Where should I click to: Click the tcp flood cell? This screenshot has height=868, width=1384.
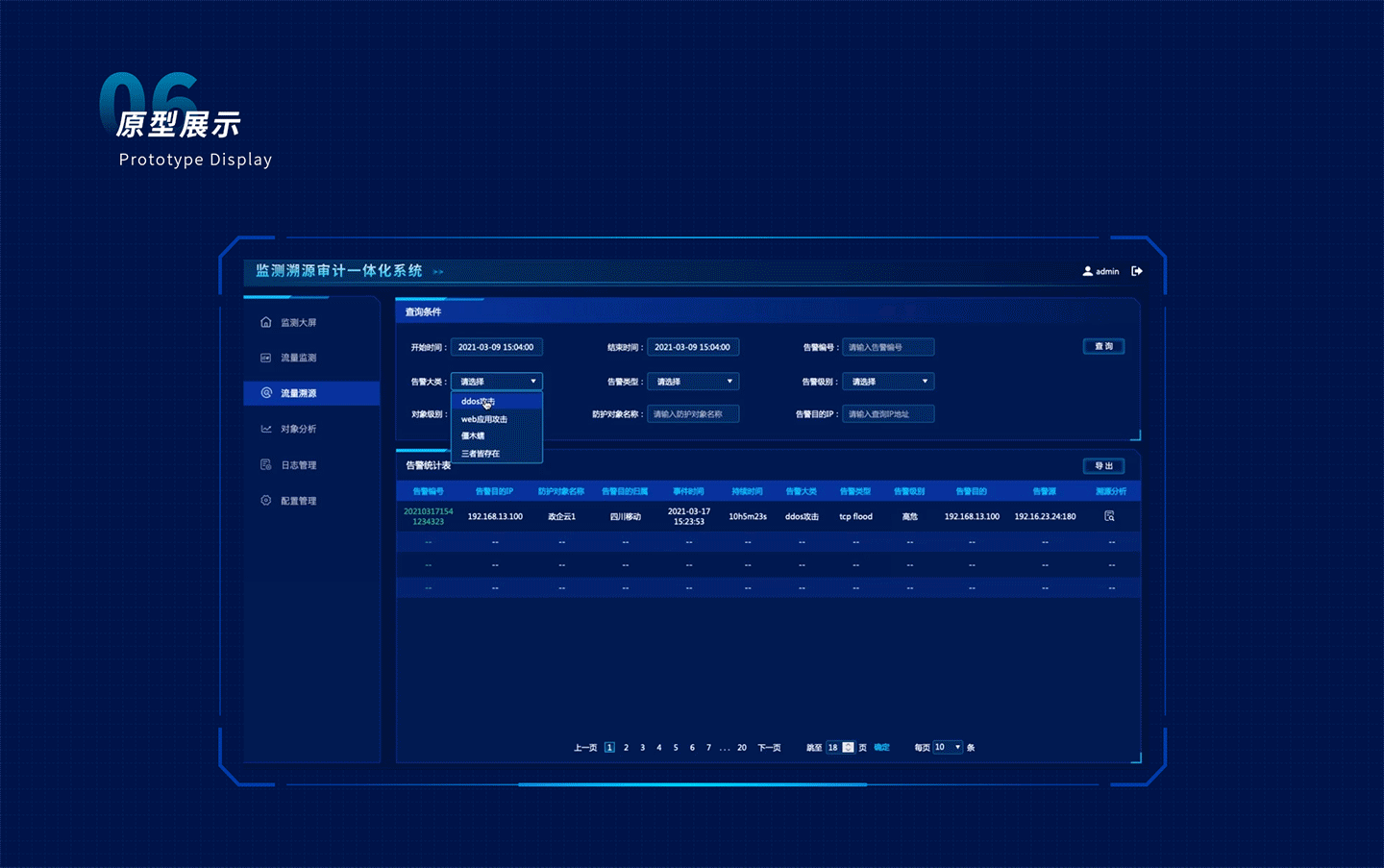coord(855,517)
